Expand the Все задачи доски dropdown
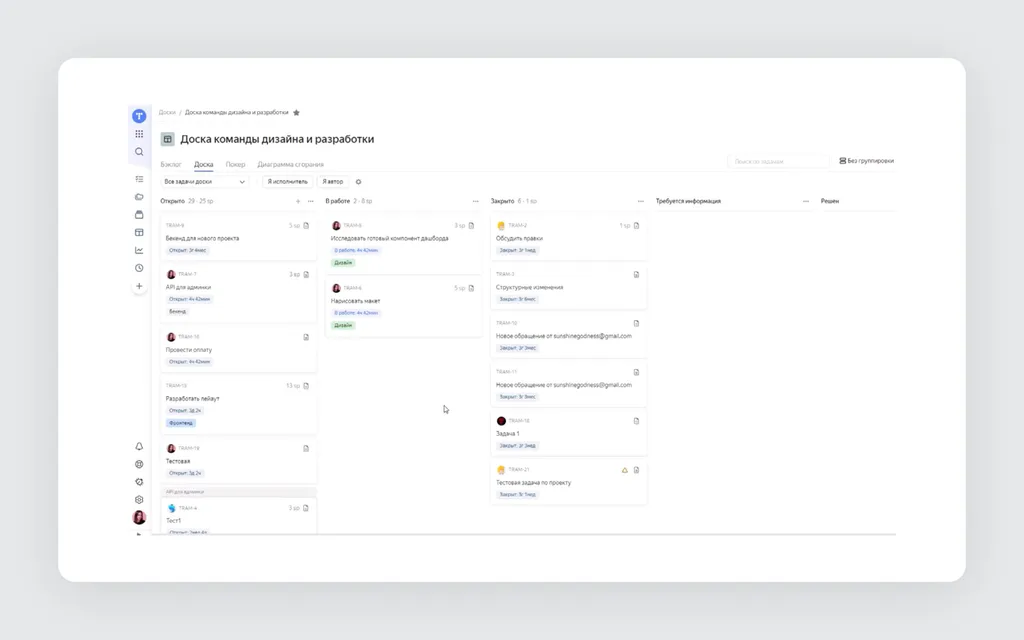Screen dimensions: 1024x640 204,182
